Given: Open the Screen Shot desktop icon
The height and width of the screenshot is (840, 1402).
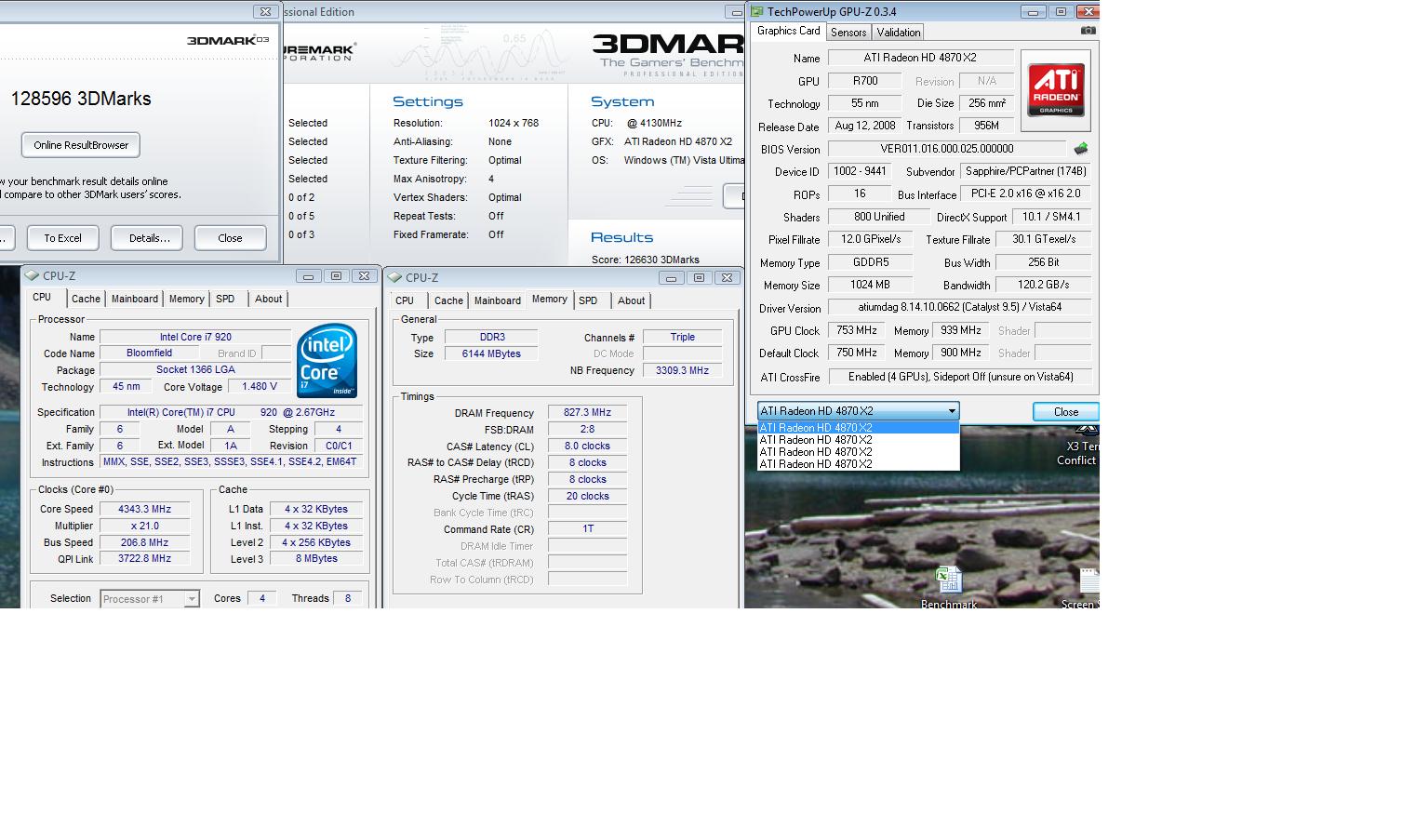Looking at the screenshot, I should [1082, 588].
